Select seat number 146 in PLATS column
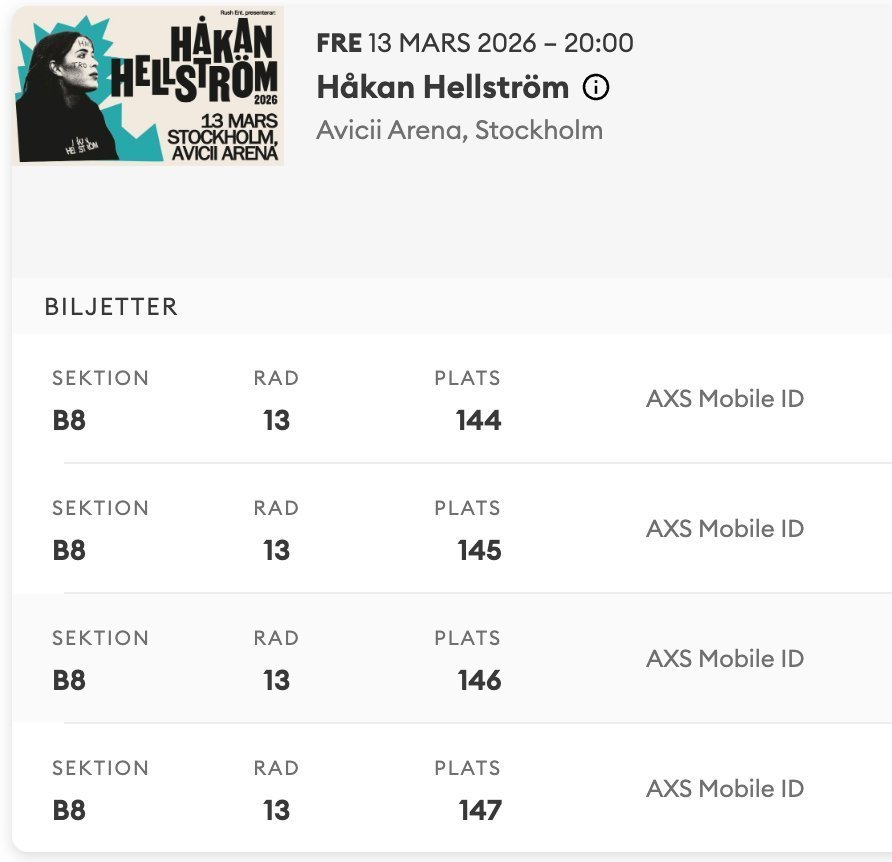 [x=478, y=681]
